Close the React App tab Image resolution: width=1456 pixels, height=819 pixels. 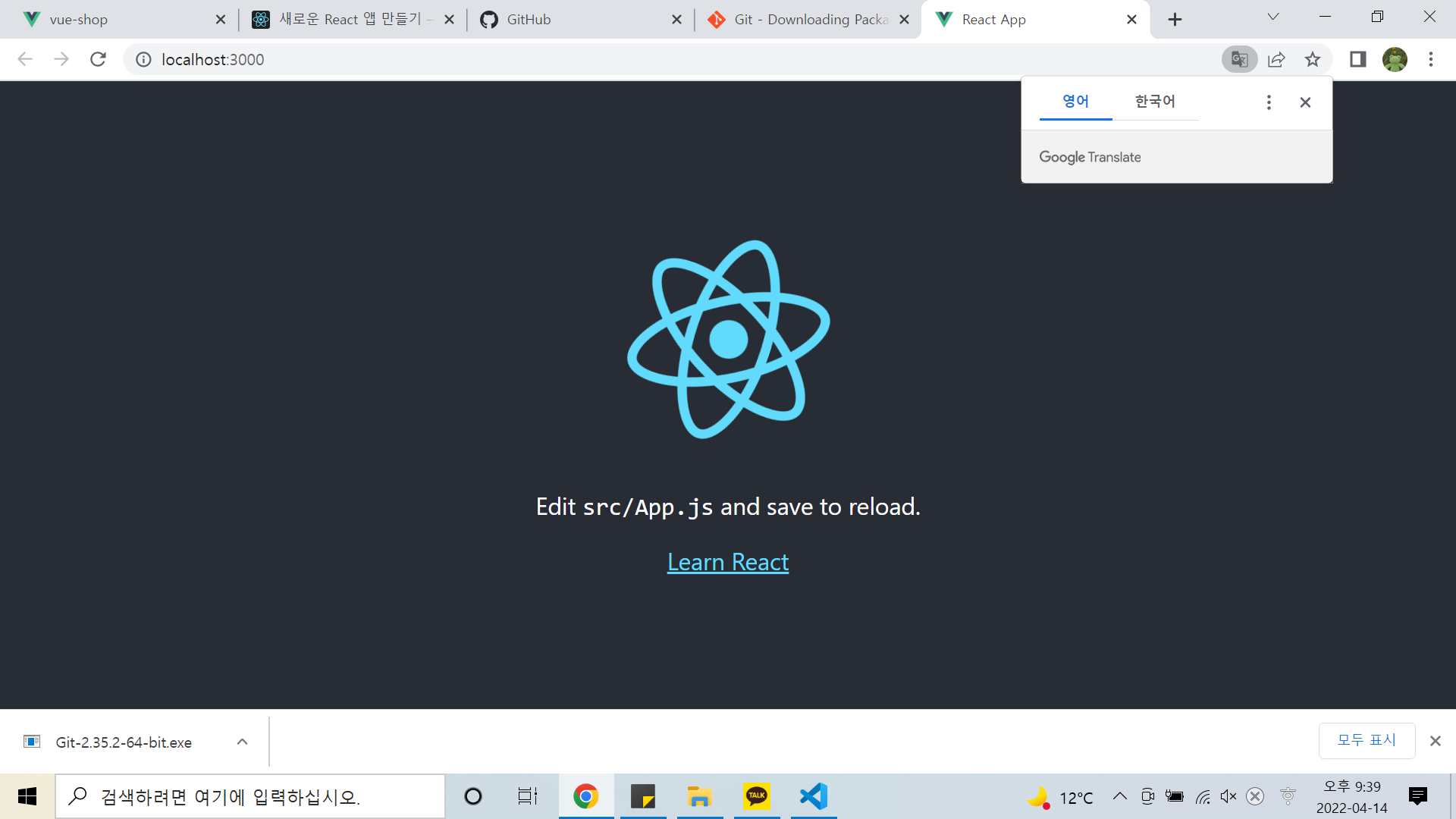[x=1131, y=20]
